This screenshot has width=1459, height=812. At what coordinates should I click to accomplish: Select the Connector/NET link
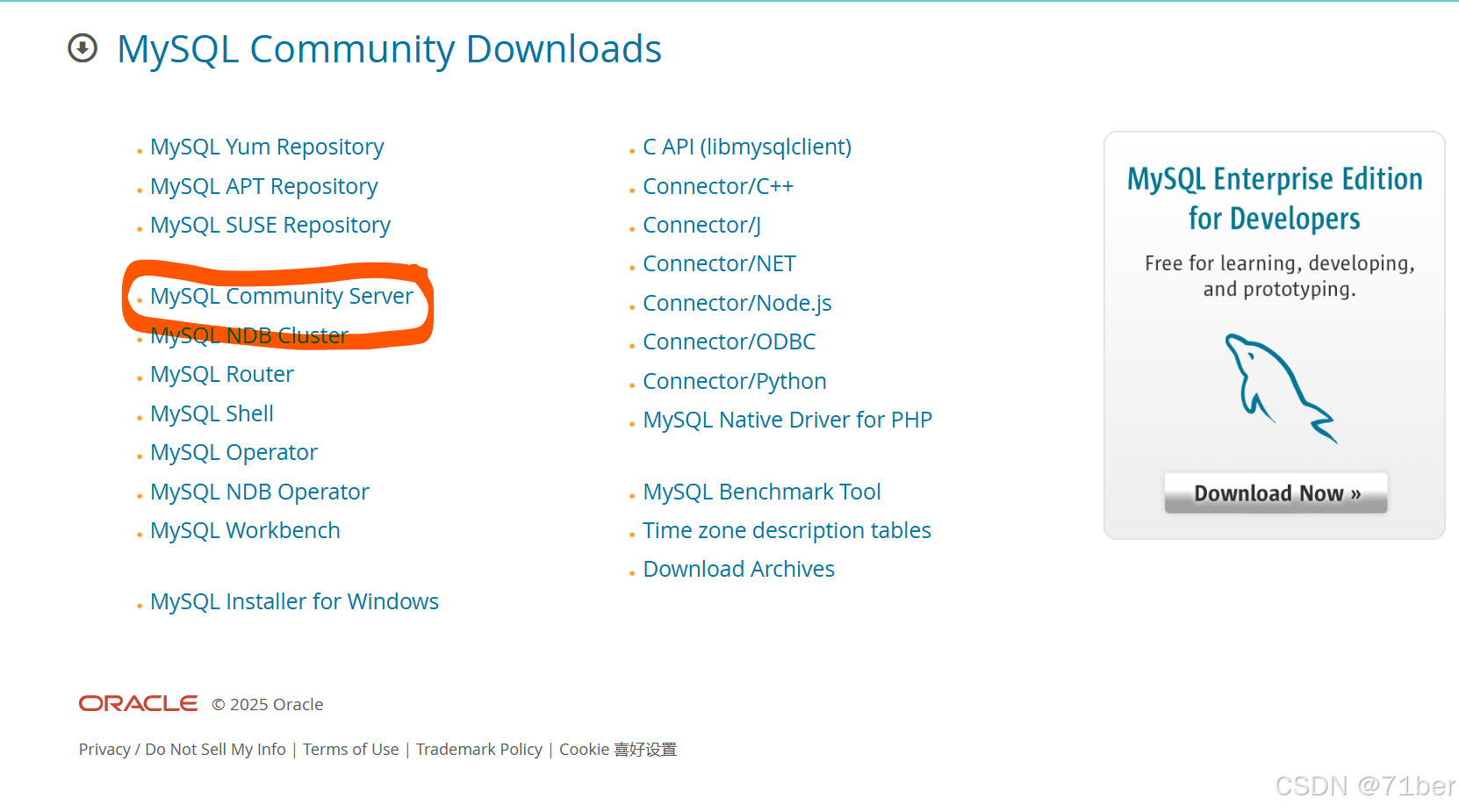[719, 263]
